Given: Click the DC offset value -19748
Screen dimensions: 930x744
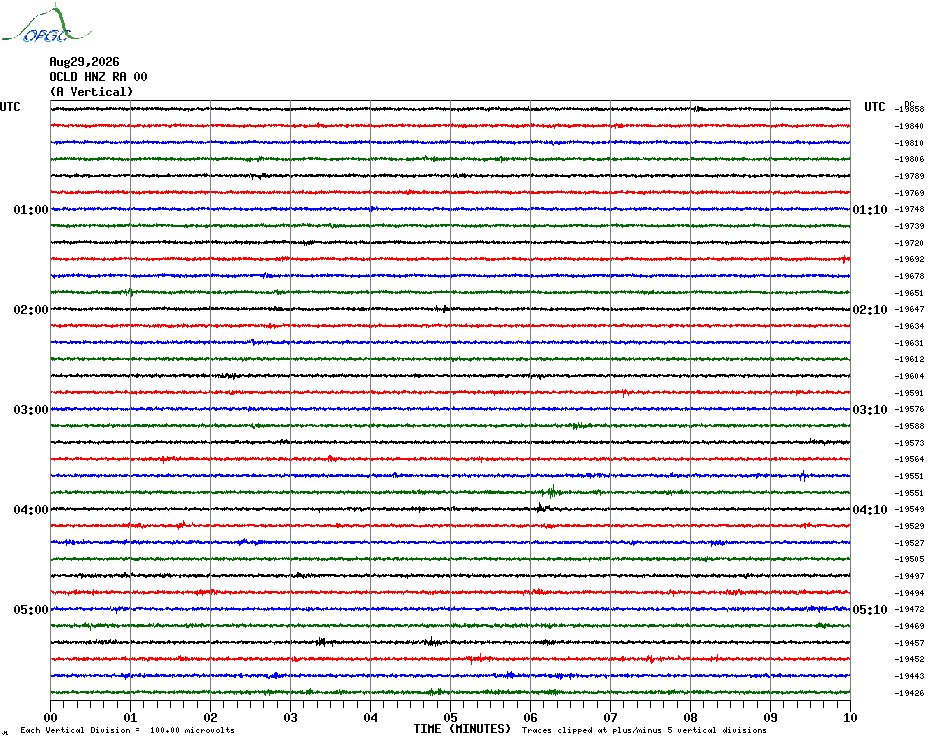Looking at the screenshot, I should [909, 209].
